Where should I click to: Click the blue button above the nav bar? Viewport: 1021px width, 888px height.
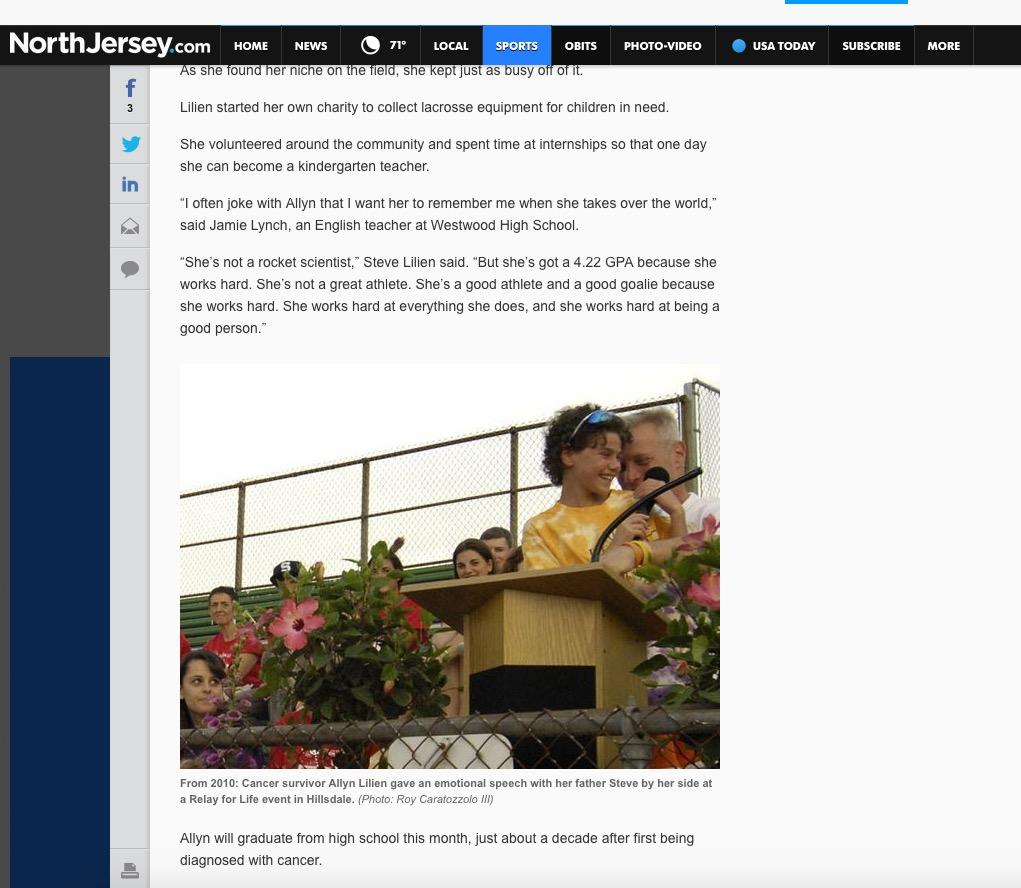tap(846, 2)
